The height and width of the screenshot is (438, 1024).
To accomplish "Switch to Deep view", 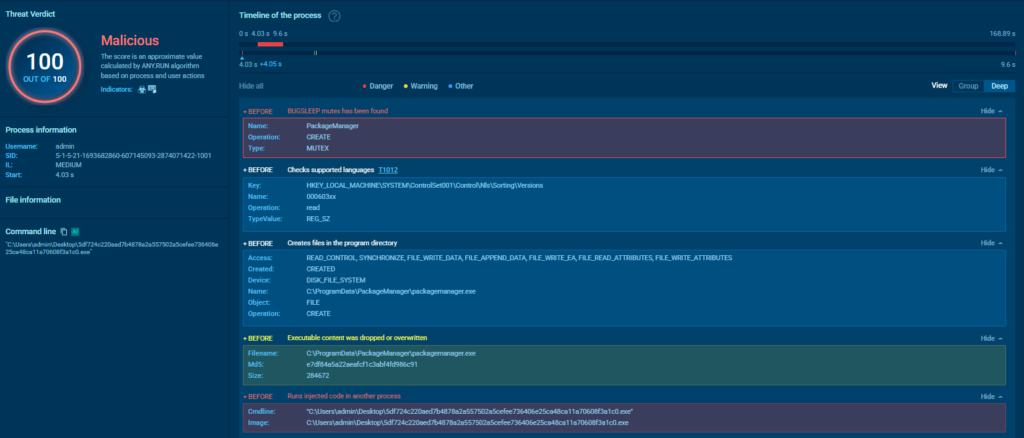I will point(999,86).
